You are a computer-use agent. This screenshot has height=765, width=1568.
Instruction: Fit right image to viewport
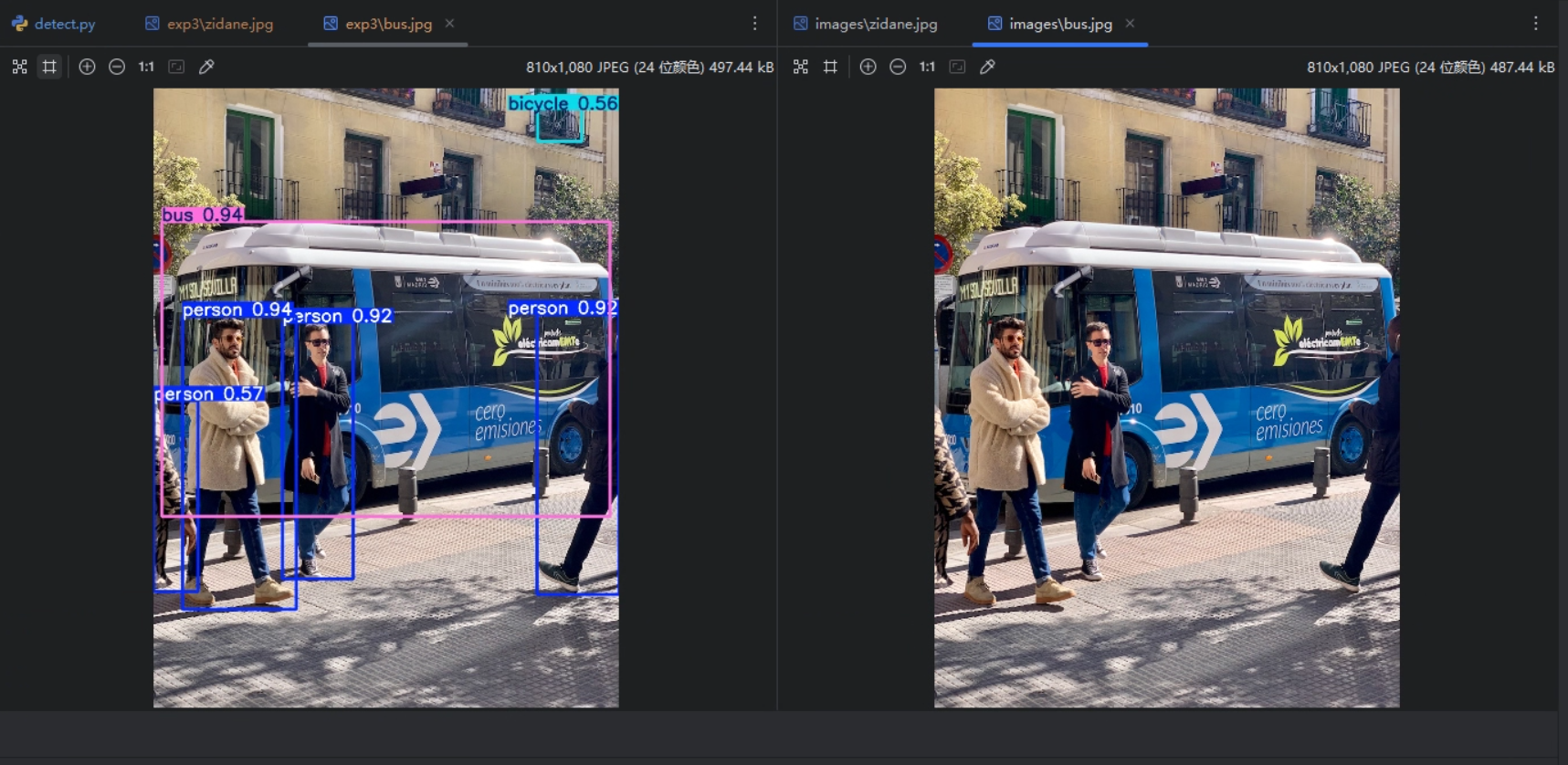957,67
